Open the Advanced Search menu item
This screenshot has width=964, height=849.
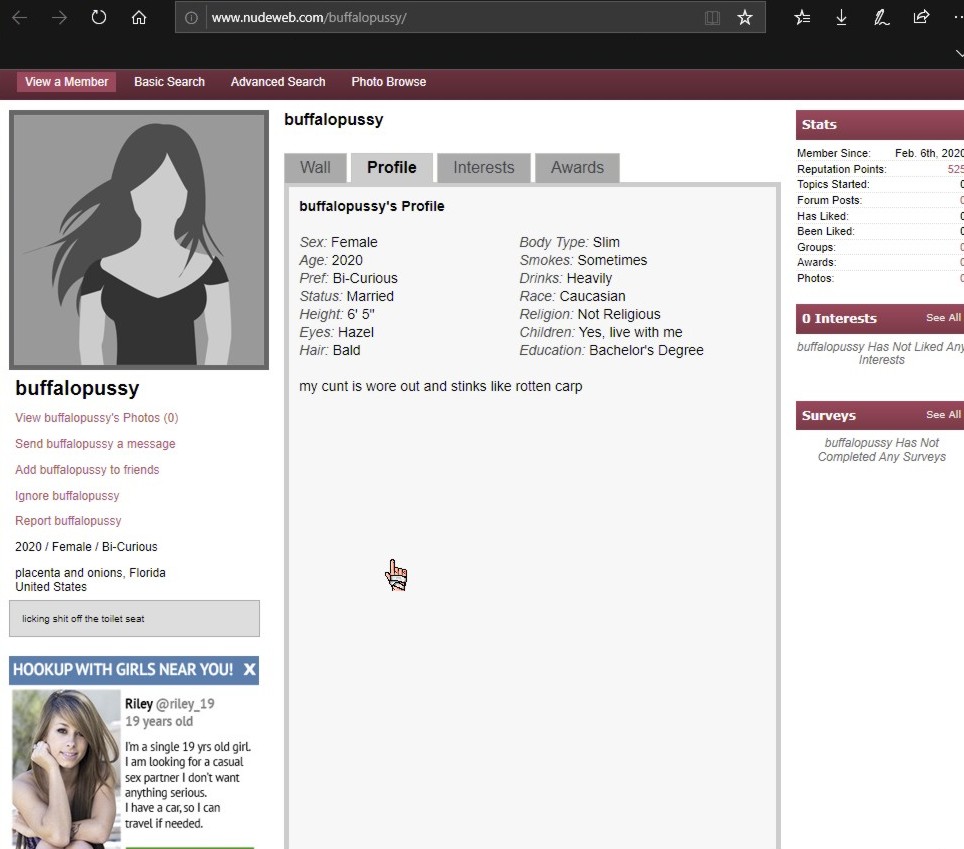click(278, 82)
